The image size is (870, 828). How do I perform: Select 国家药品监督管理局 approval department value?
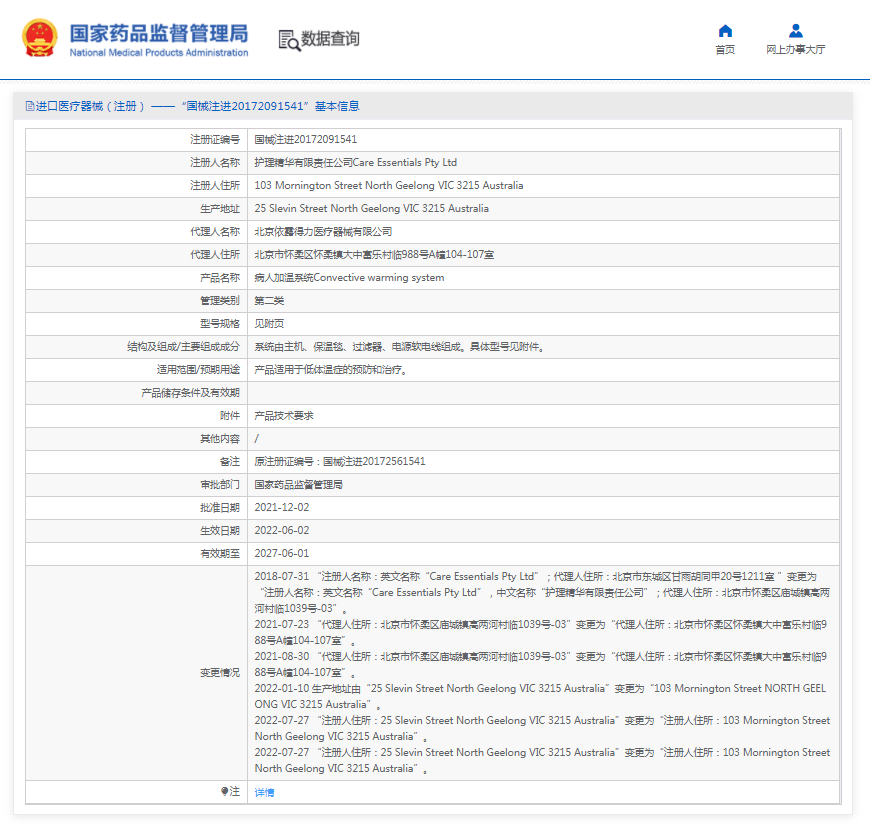coord(299,485)
